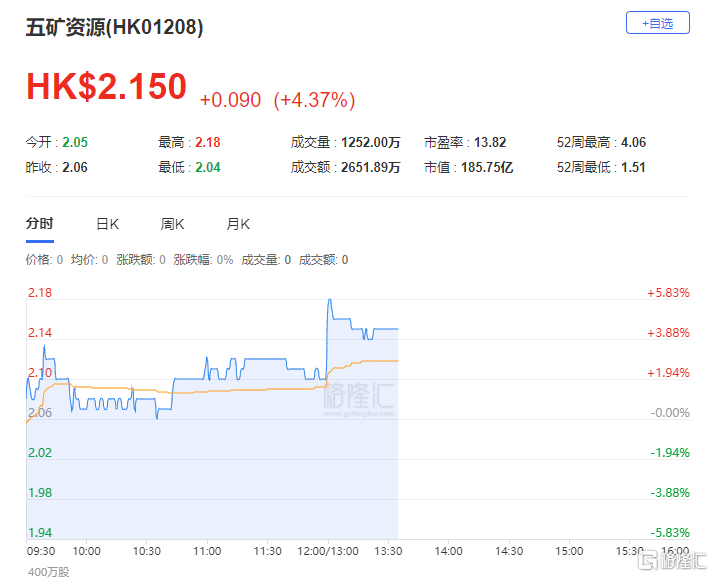This screenshot has width=713, height=577.
Task: Click the y-axis label 1.94
Action: point(40,532)
